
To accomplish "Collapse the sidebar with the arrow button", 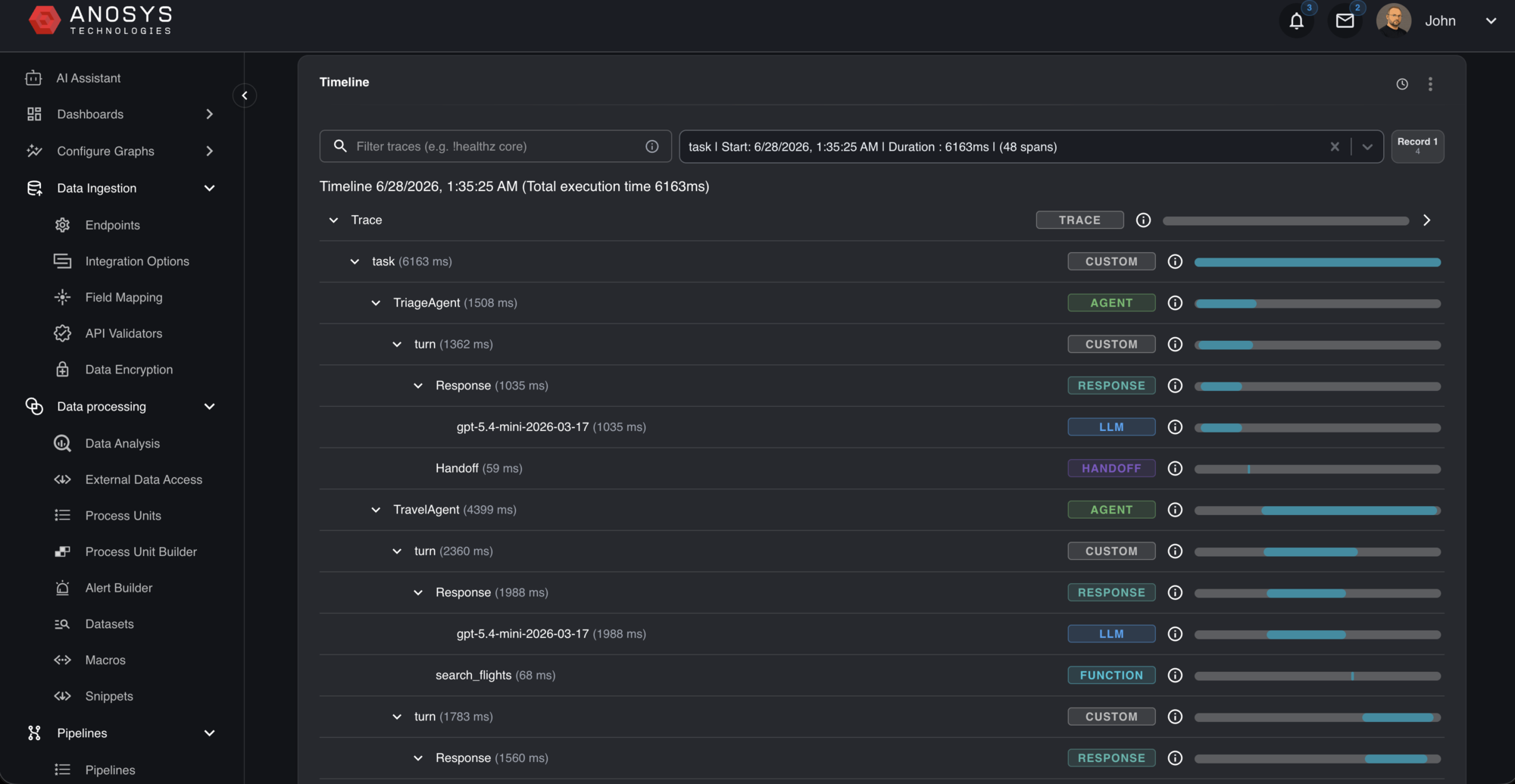I will pos(244,95).
